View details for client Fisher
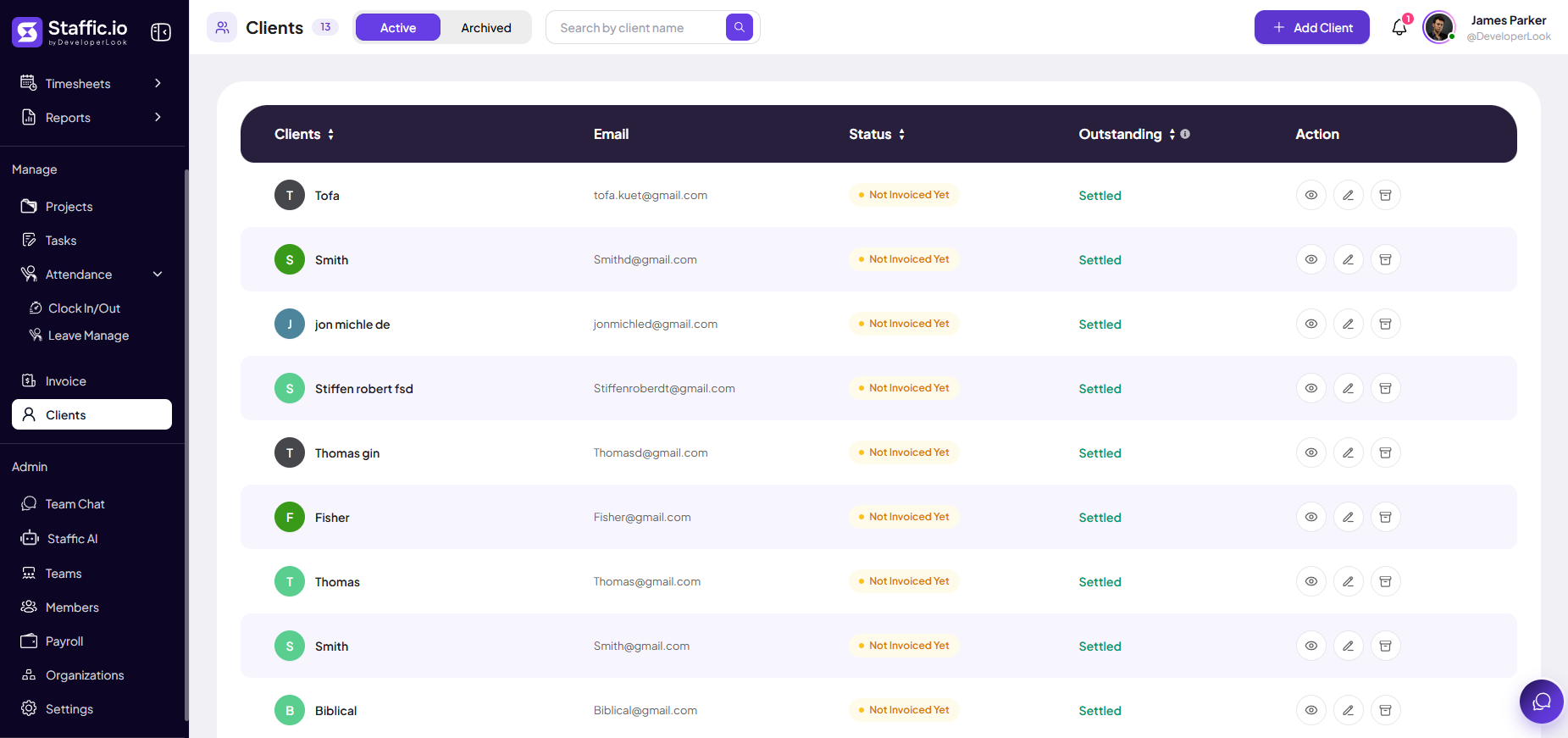Image resolution: width=1568 pixels, height=738 pixels. point(1311,517)
